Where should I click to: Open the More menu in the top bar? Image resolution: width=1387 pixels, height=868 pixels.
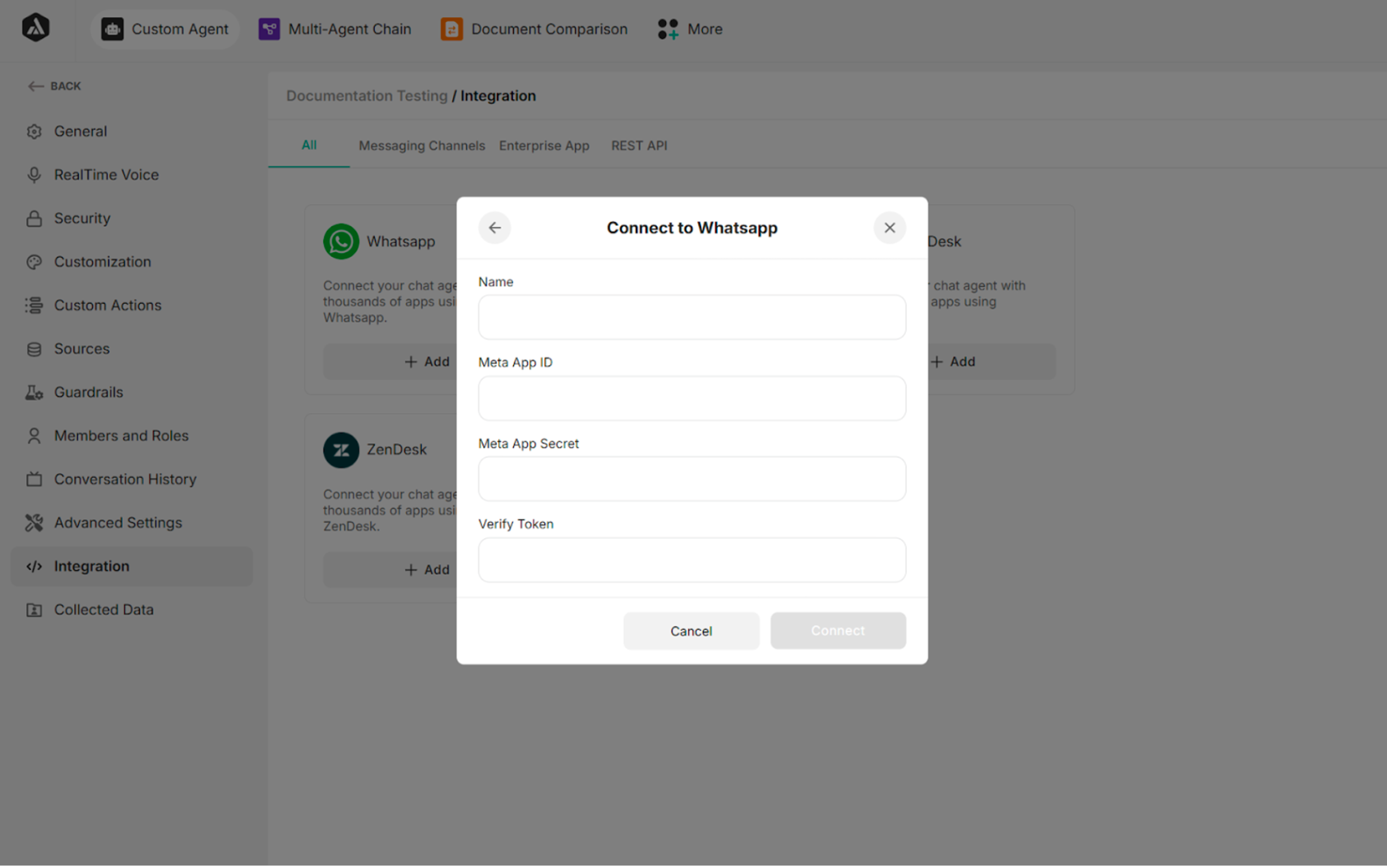point(688,29)
